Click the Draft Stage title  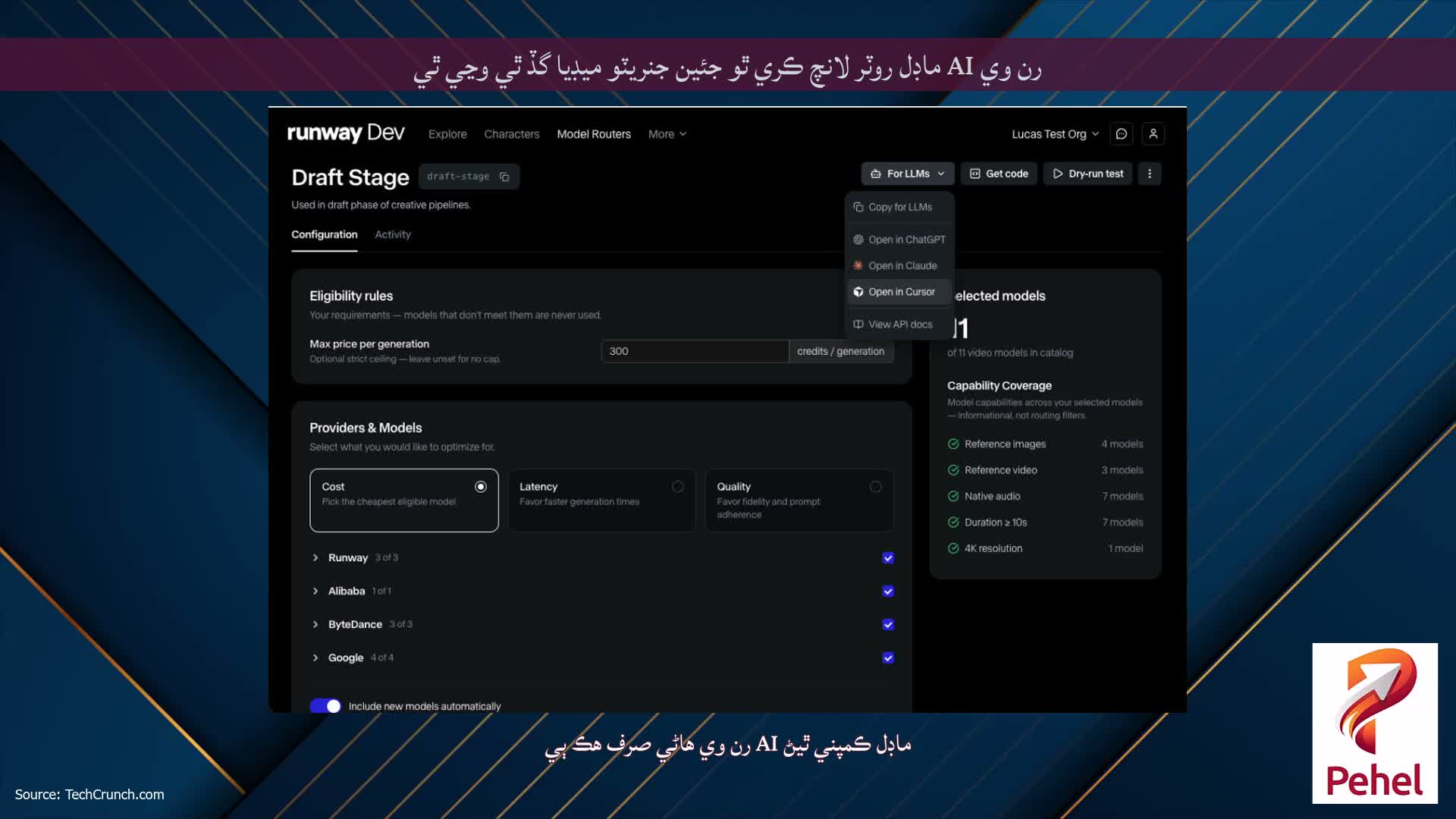click(x=350, y=177)
